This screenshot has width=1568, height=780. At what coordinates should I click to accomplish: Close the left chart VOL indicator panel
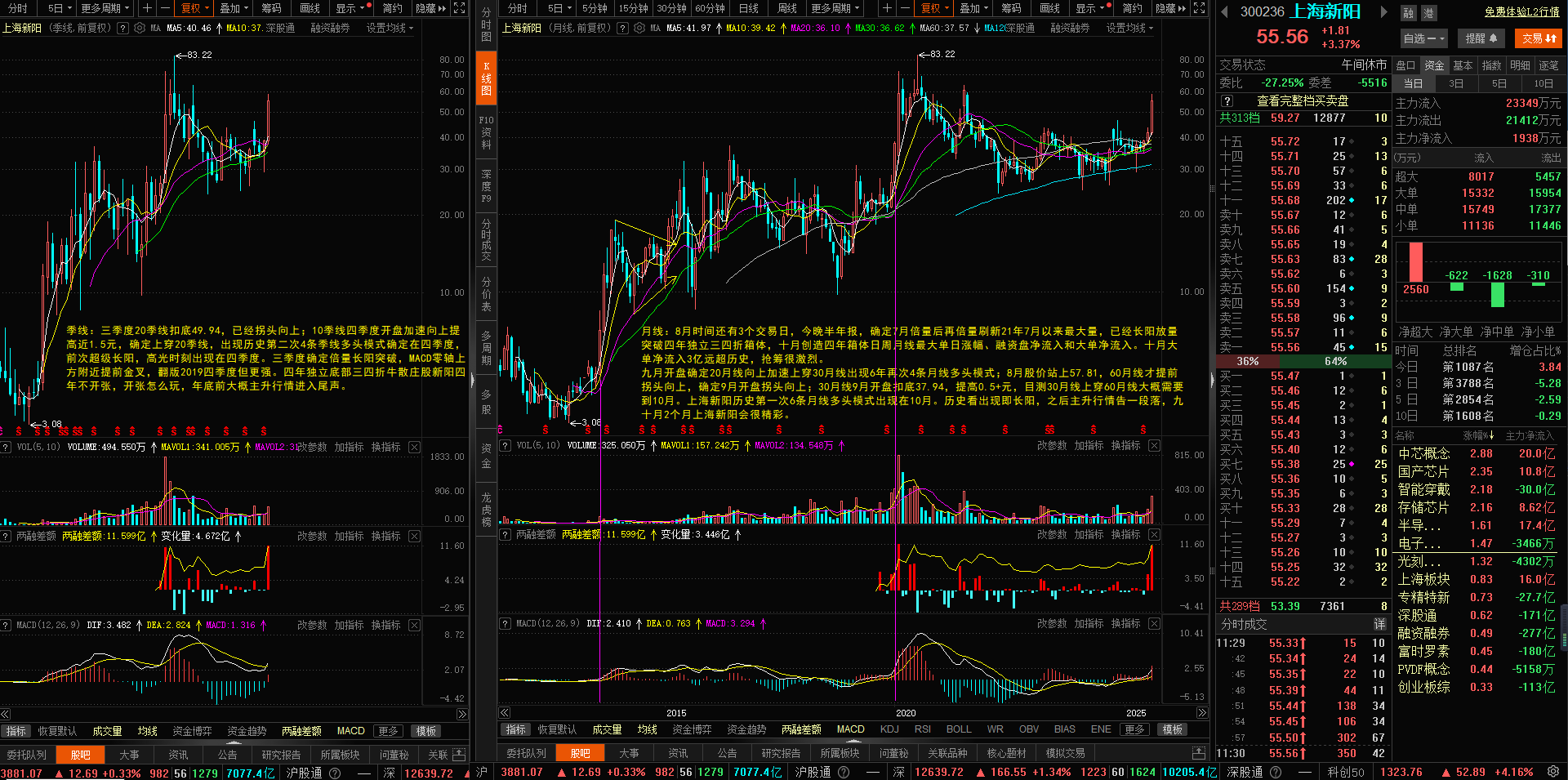coord(415,447)
